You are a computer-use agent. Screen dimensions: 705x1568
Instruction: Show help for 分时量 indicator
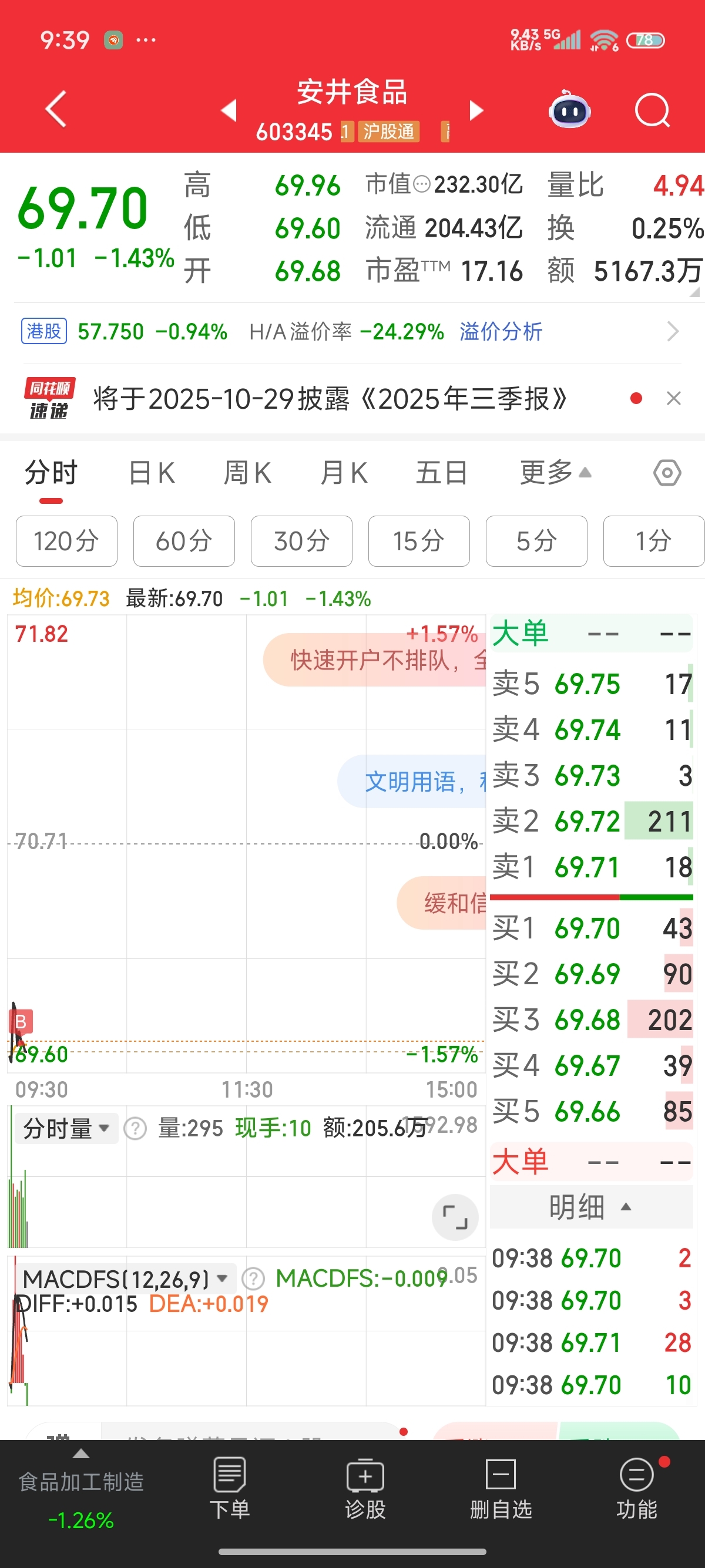(135, 1129)
